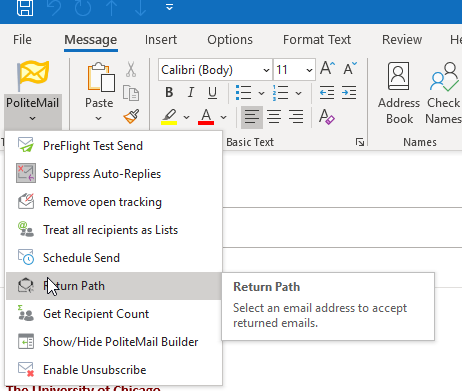Click the Save icon in title bar

[x=25, y=7]
